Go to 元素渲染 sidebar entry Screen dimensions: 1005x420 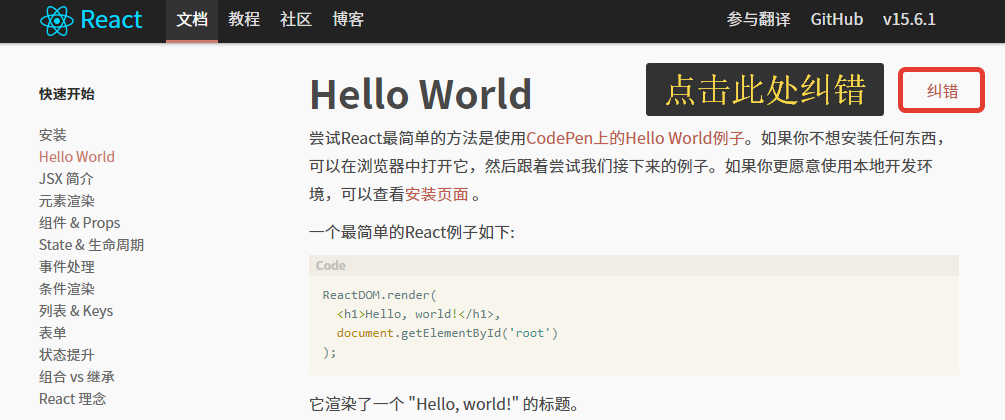67,201
